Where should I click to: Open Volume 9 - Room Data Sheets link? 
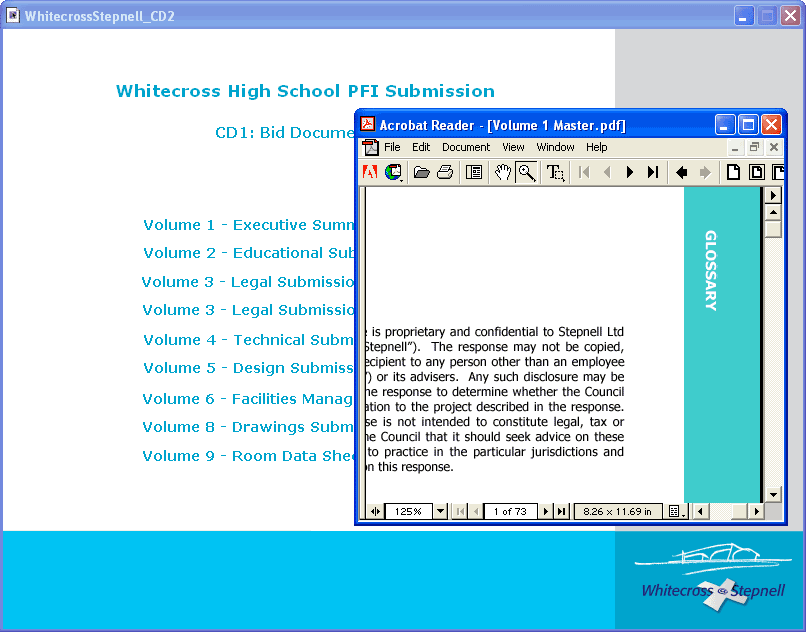coord(248,456)
